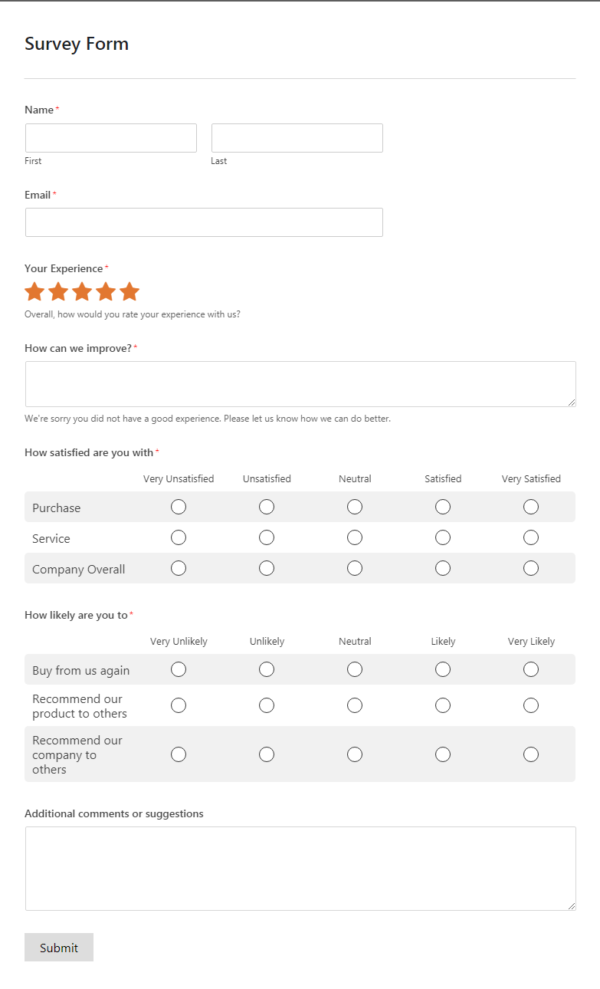Viewport: 600px width, 989px height.
Task: Select the Last name field
Action: [297, 137]
